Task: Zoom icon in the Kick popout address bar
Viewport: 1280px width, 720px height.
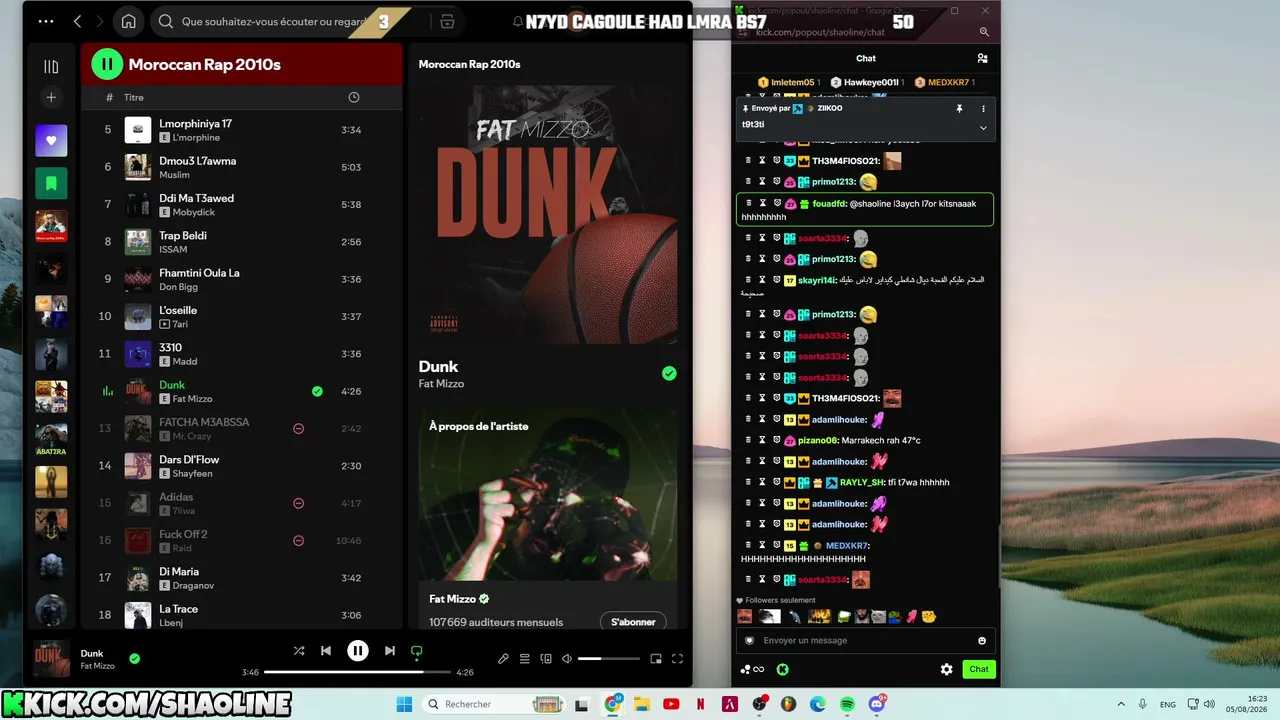Action: coord(984,32)
